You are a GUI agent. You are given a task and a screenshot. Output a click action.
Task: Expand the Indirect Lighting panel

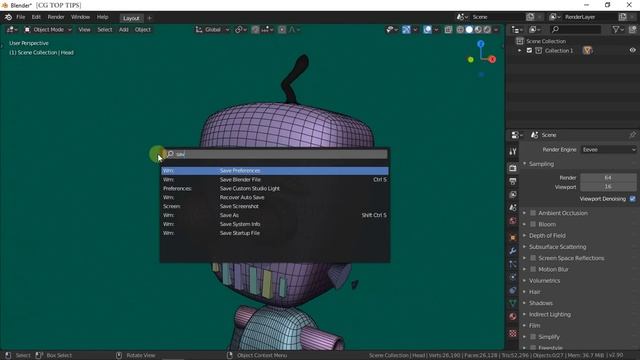[550, 314]
